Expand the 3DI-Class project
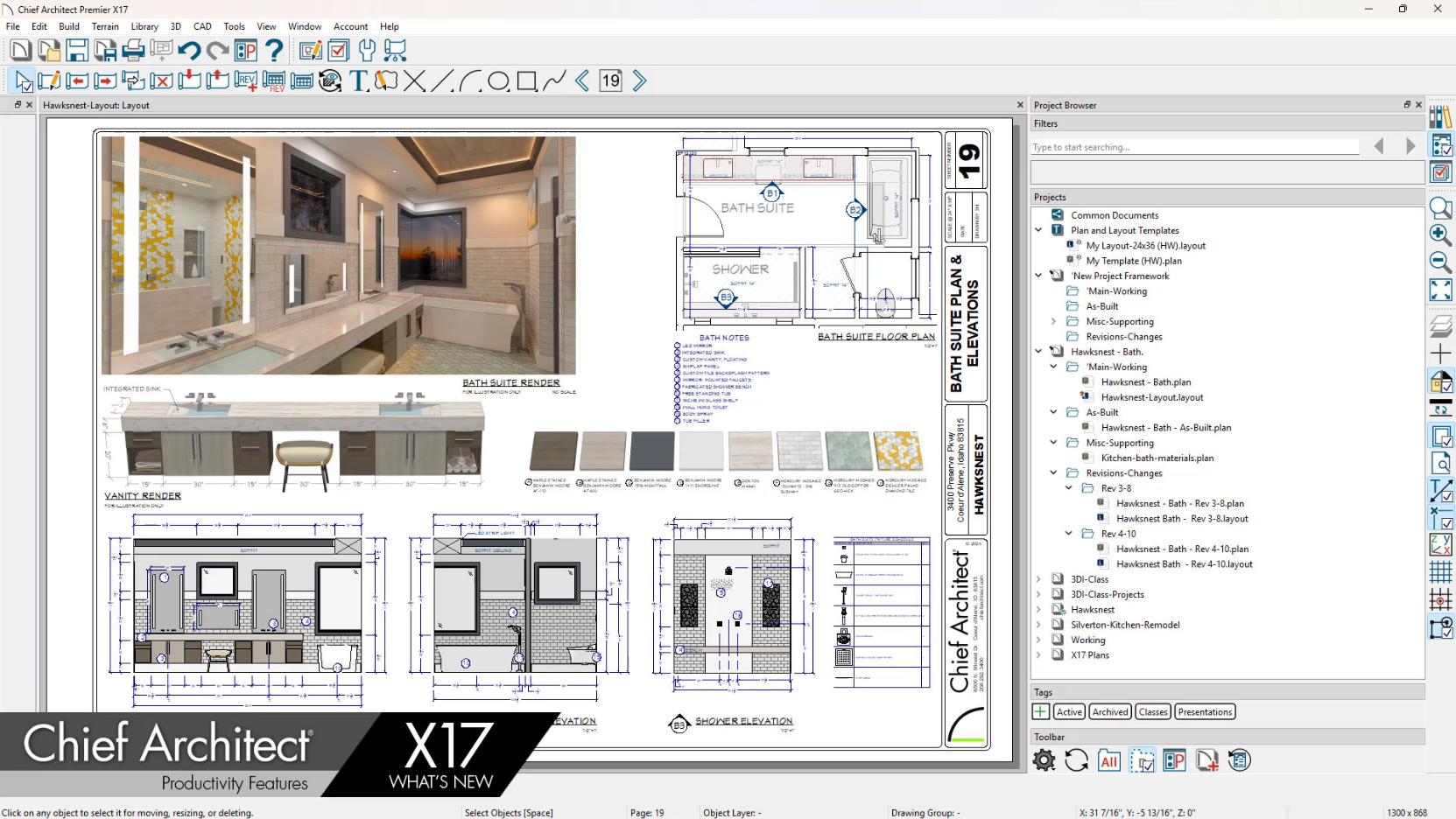 point(1038,579)
